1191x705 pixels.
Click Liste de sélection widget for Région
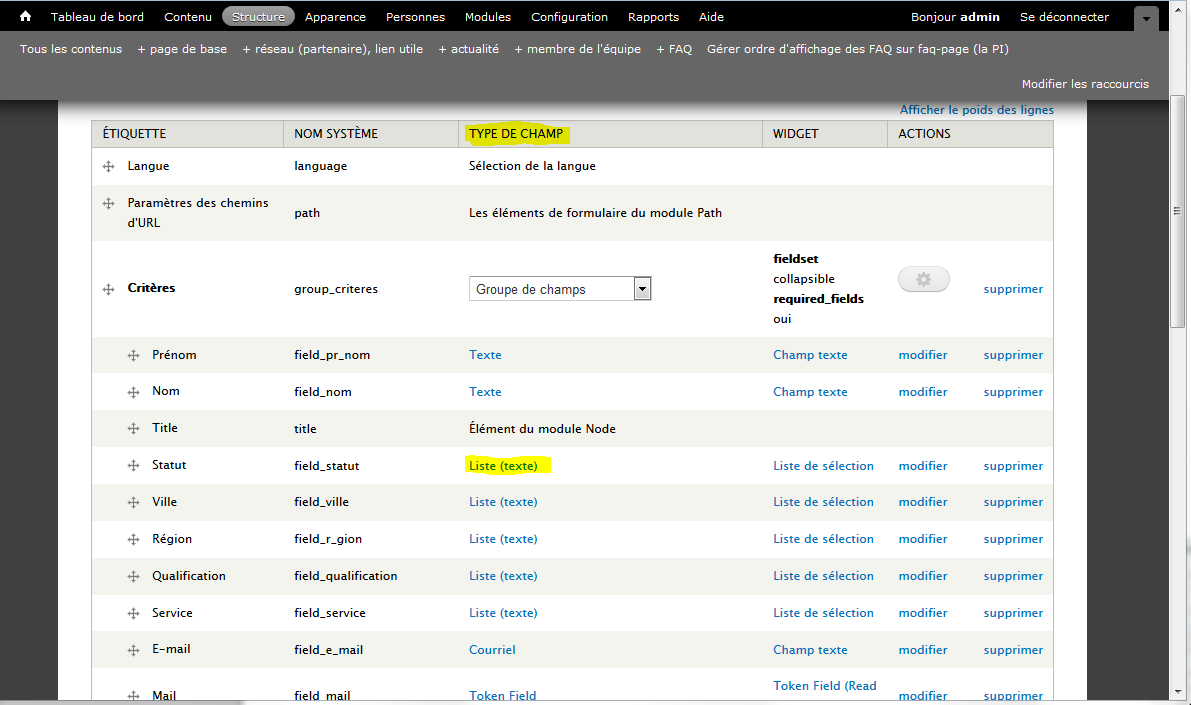pos(823,539)
